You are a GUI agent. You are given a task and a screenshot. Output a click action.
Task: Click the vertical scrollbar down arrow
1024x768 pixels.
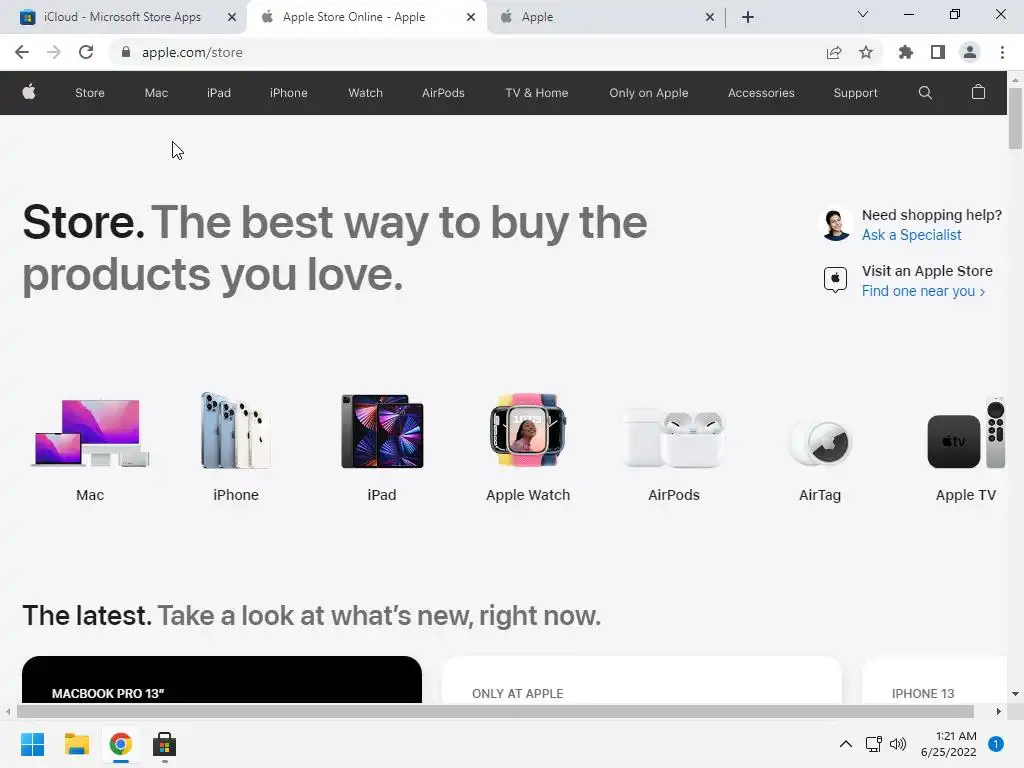coord(1015,694)
